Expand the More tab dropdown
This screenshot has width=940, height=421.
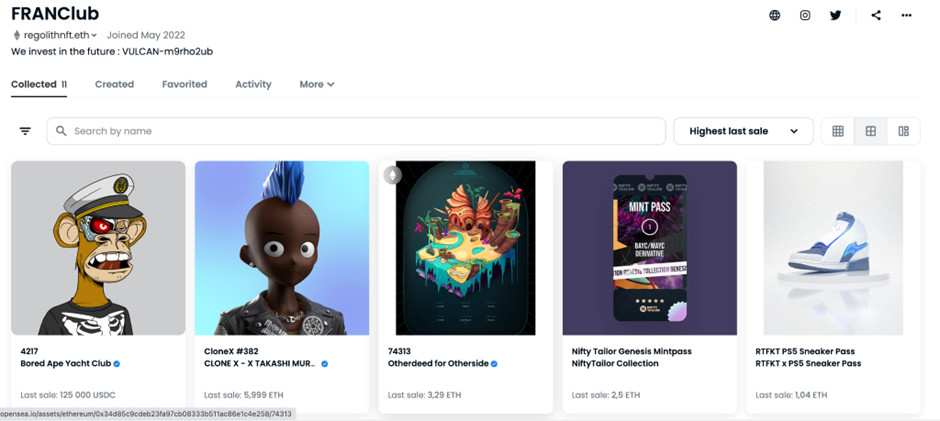tap(317, 85)
